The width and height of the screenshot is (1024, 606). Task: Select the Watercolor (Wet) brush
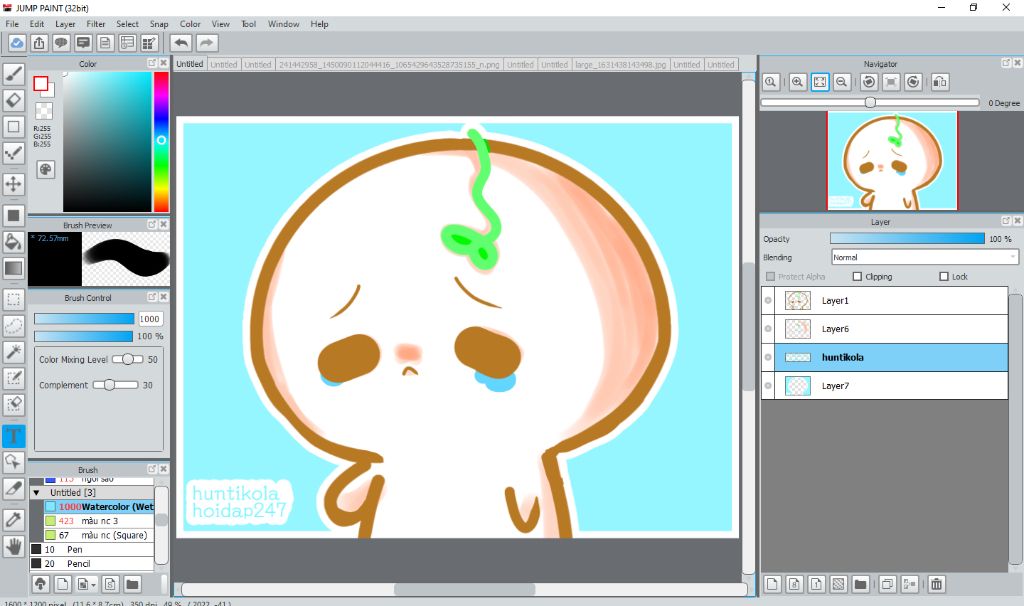pyautogui.click(x=99, y=507)
